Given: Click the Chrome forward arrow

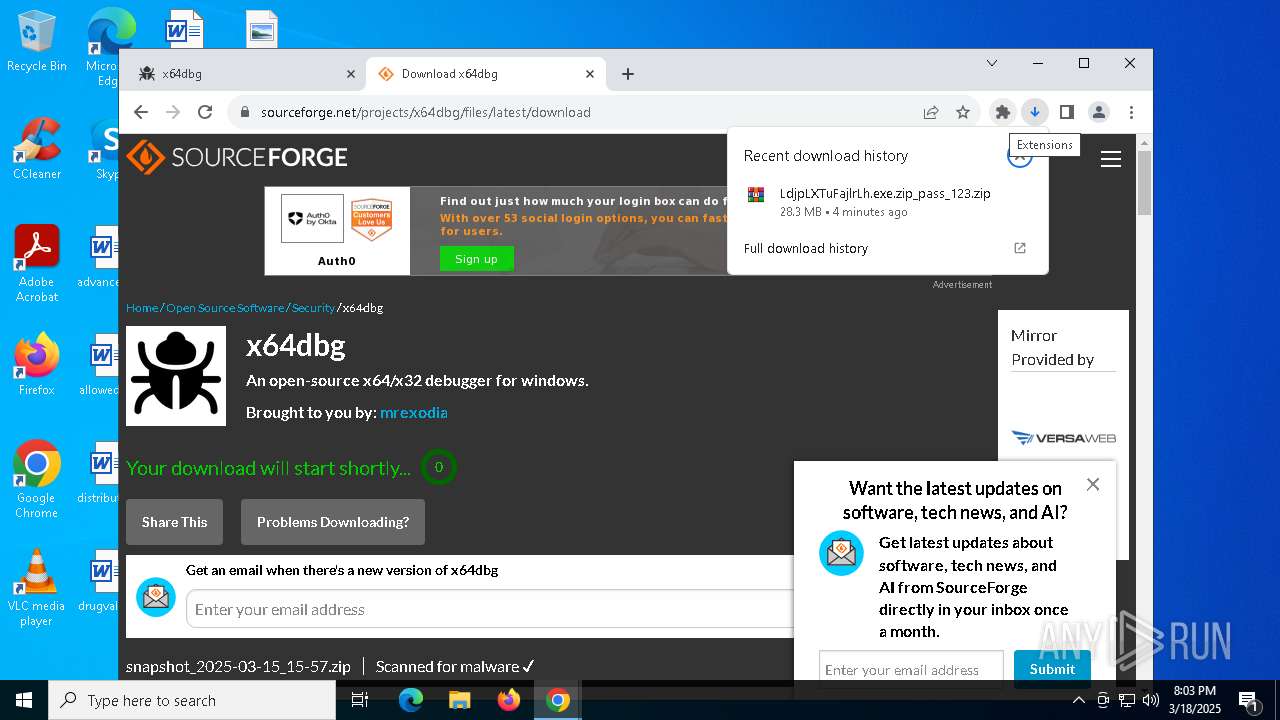Looking at the screenshot, I should (x=173, y=112).
